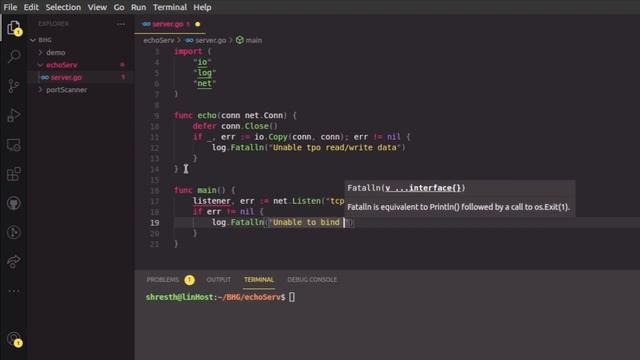The image size is (640, 360).
Task: Open the Go menu
Action: 119,7
